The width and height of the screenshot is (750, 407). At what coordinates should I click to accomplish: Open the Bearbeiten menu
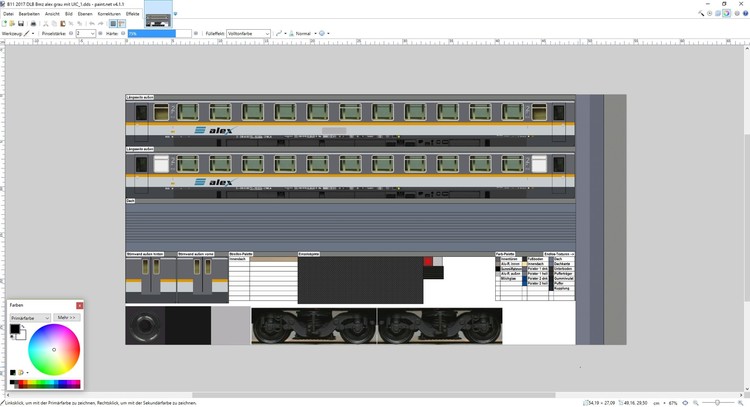pyautogui.click(x=29, y=14)
